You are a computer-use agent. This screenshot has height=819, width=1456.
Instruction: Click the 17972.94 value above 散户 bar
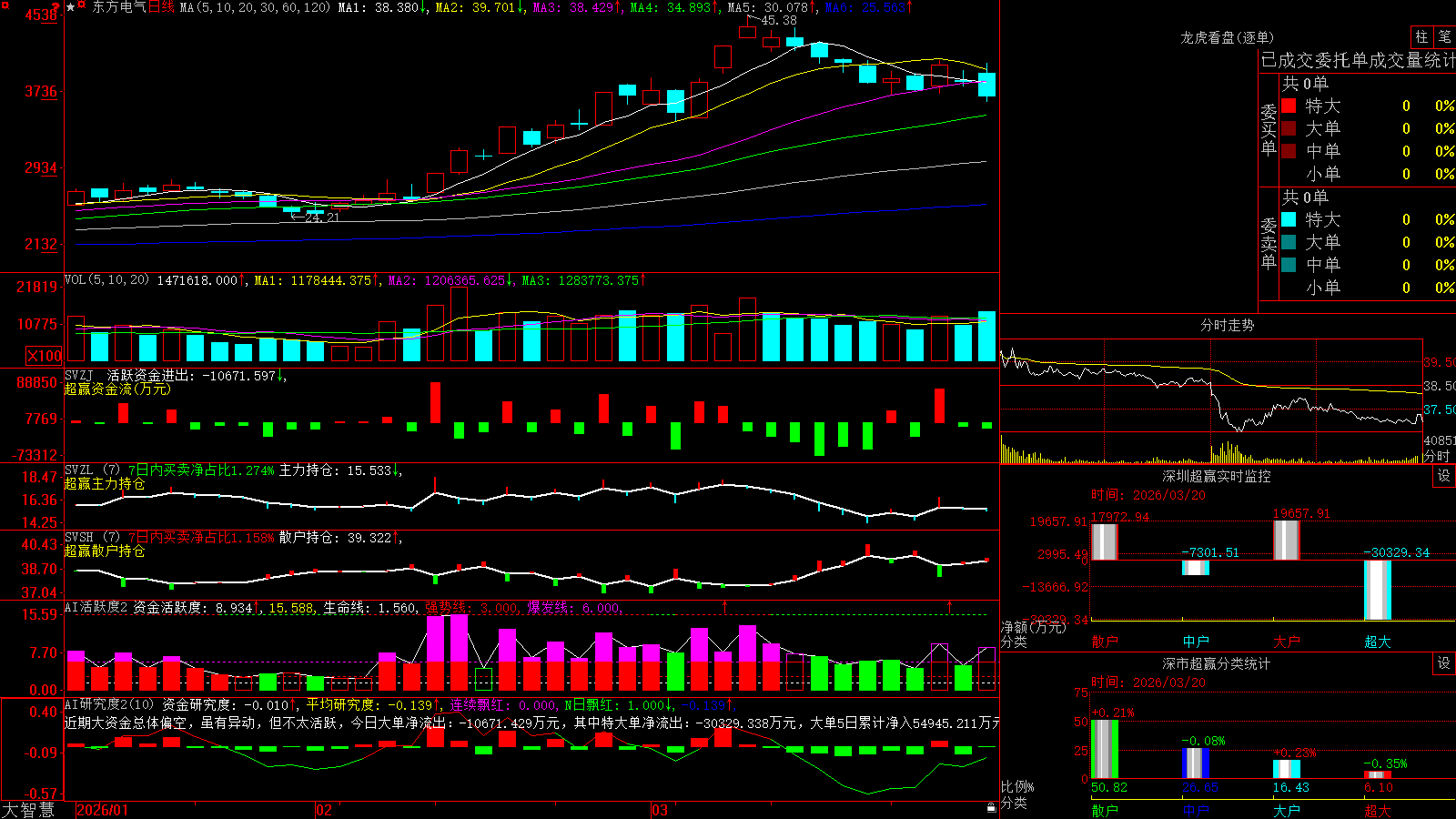click(1120, 517)
